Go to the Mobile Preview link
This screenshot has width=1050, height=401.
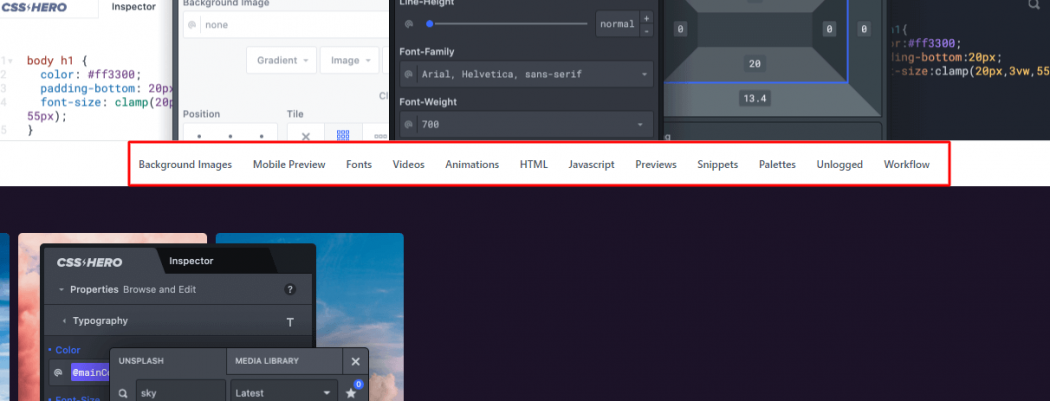coord(289,164)
